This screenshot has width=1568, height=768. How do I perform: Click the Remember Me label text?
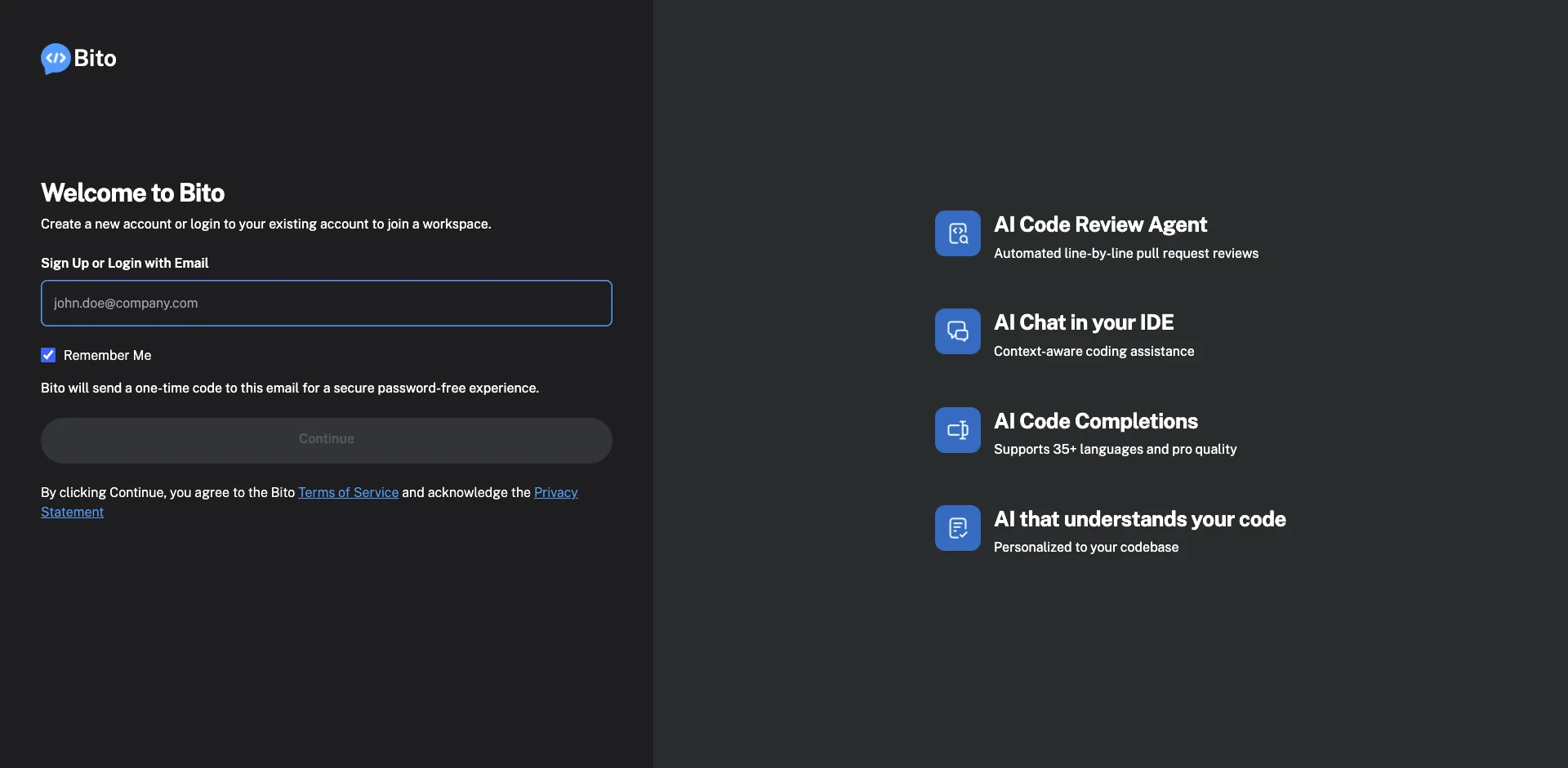coord(108,356)
